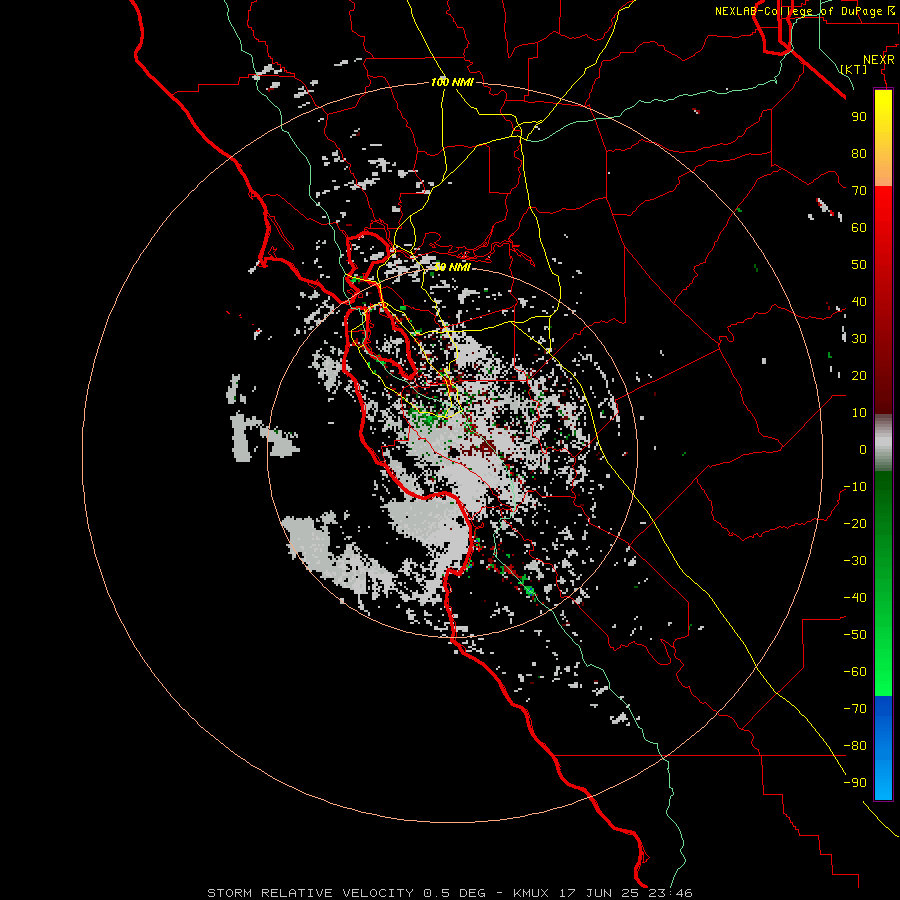
Task: Click the 40 value on velocity scale
Action: [859, 301]
